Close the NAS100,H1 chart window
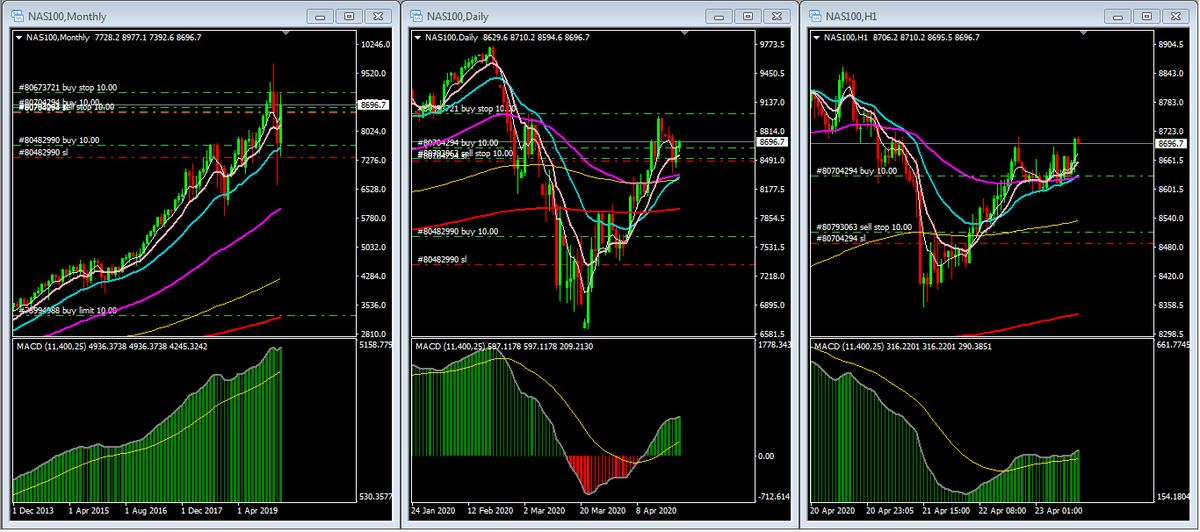Screen dimensions: 1200x532 [1176, 16]
